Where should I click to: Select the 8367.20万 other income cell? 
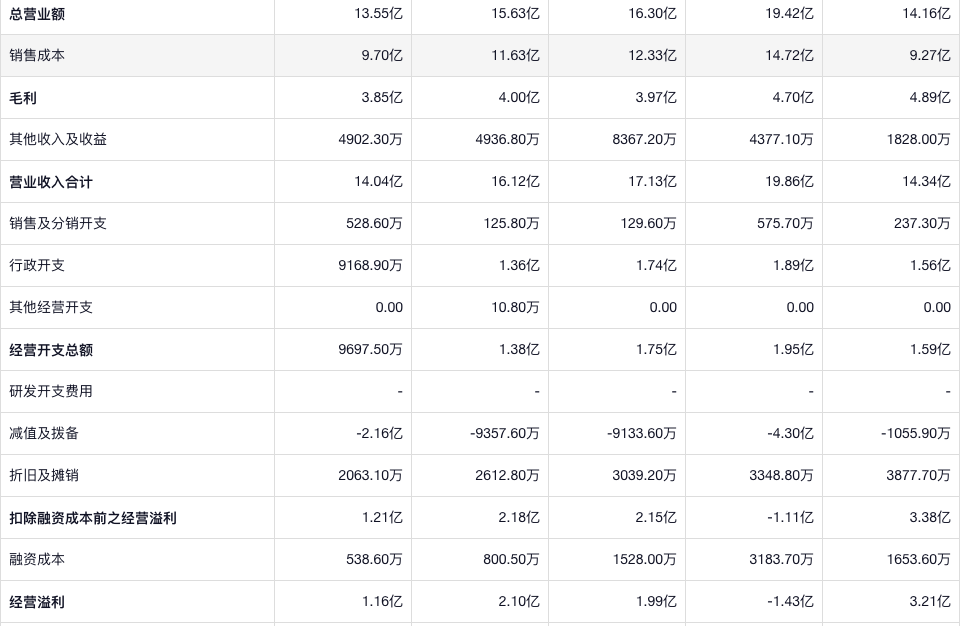(644, 140)
